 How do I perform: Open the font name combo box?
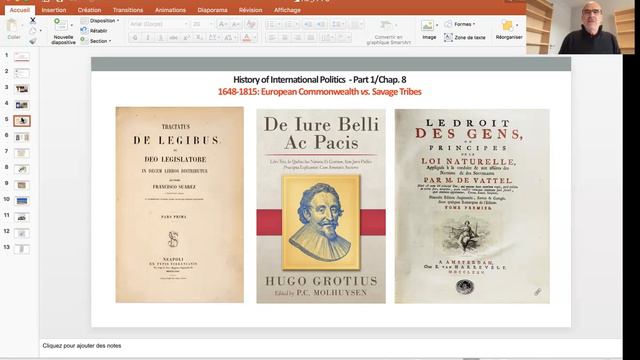159,24
